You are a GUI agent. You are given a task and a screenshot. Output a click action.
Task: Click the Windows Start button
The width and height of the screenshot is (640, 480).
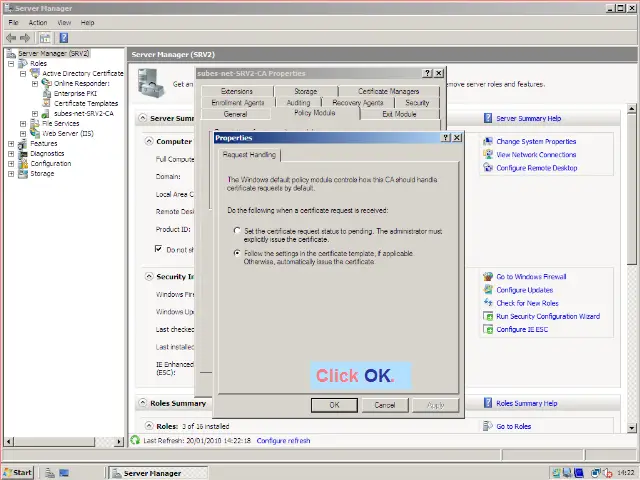pos(18,473)
